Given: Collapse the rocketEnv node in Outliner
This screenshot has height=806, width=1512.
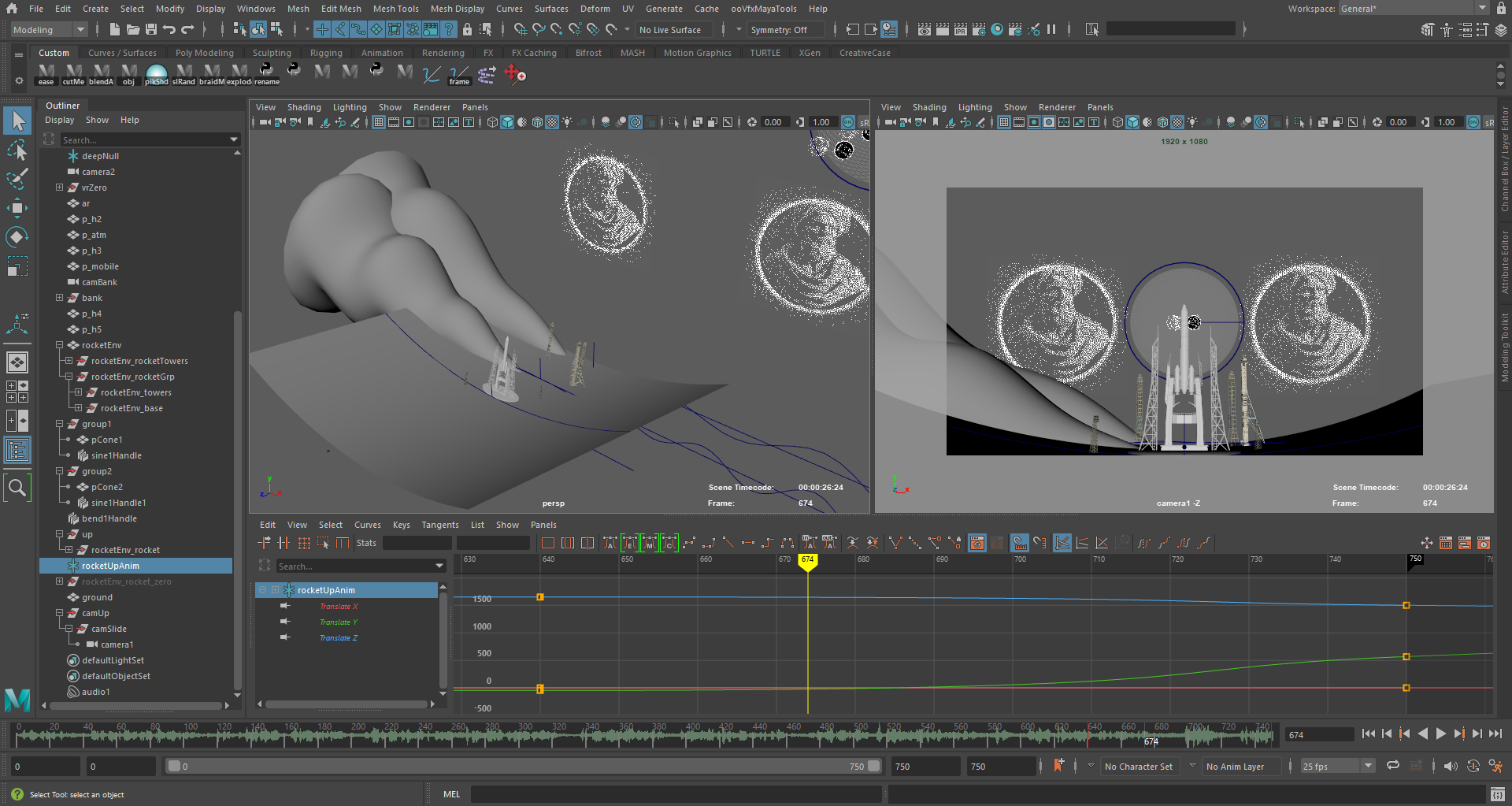Looking at the screenshot, I should coord(59,345).
